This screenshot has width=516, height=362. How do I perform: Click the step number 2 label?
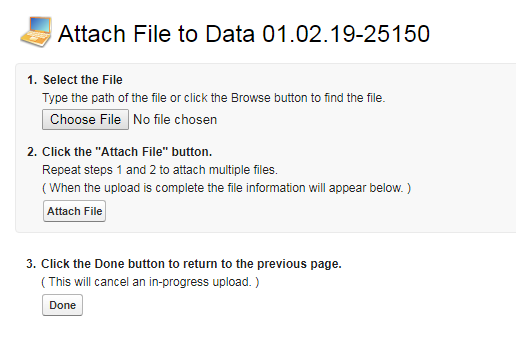pyautogui.click(x=32, y=152)
